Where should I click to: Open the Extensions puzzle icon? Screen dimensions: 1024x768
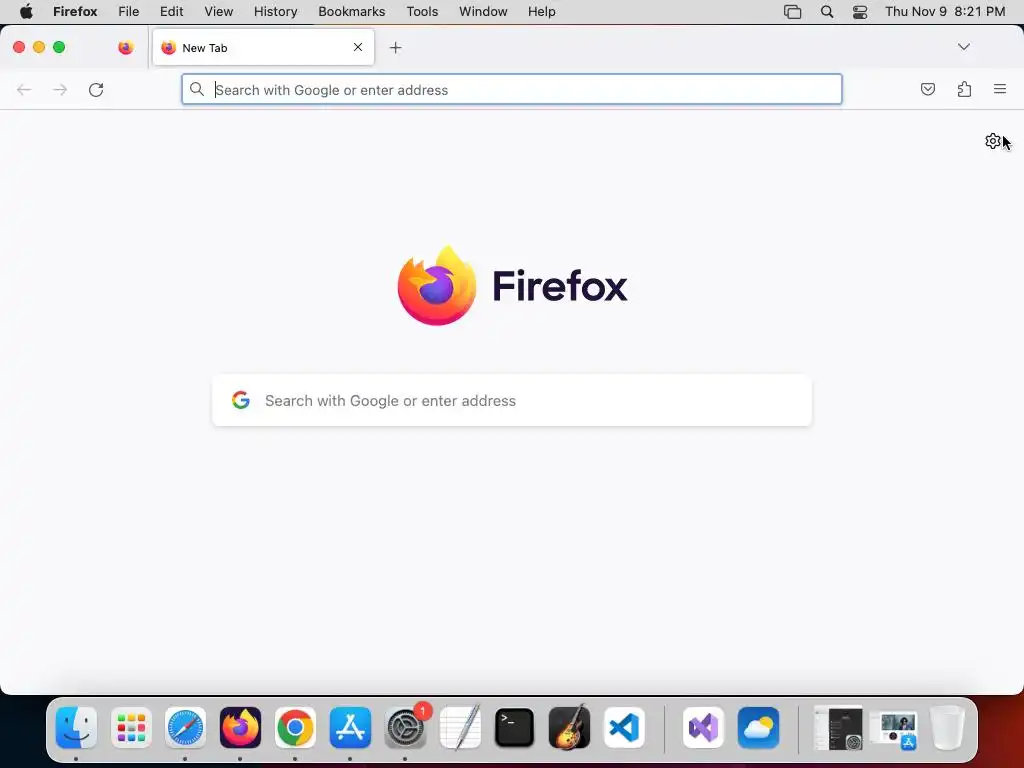click(x=964, y=89)
